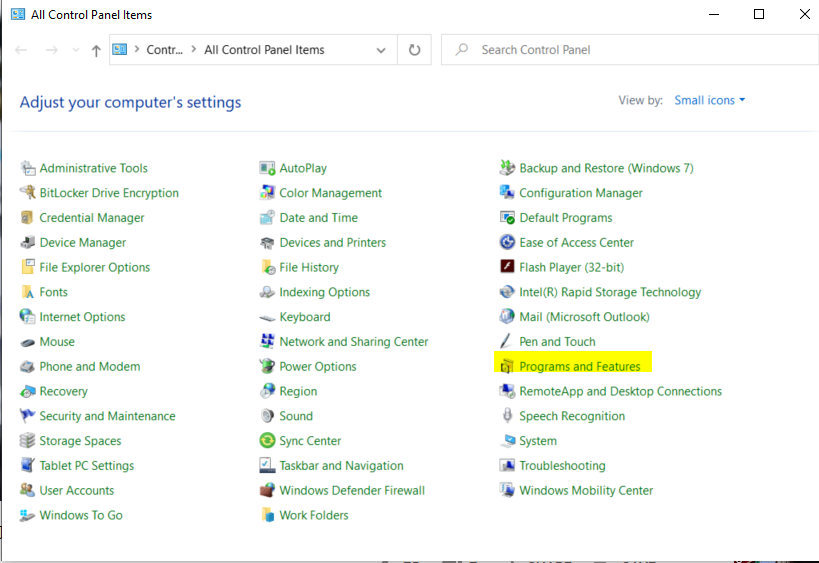Click the Mail (Microsoft Outlook) icon

pos(508,317)
